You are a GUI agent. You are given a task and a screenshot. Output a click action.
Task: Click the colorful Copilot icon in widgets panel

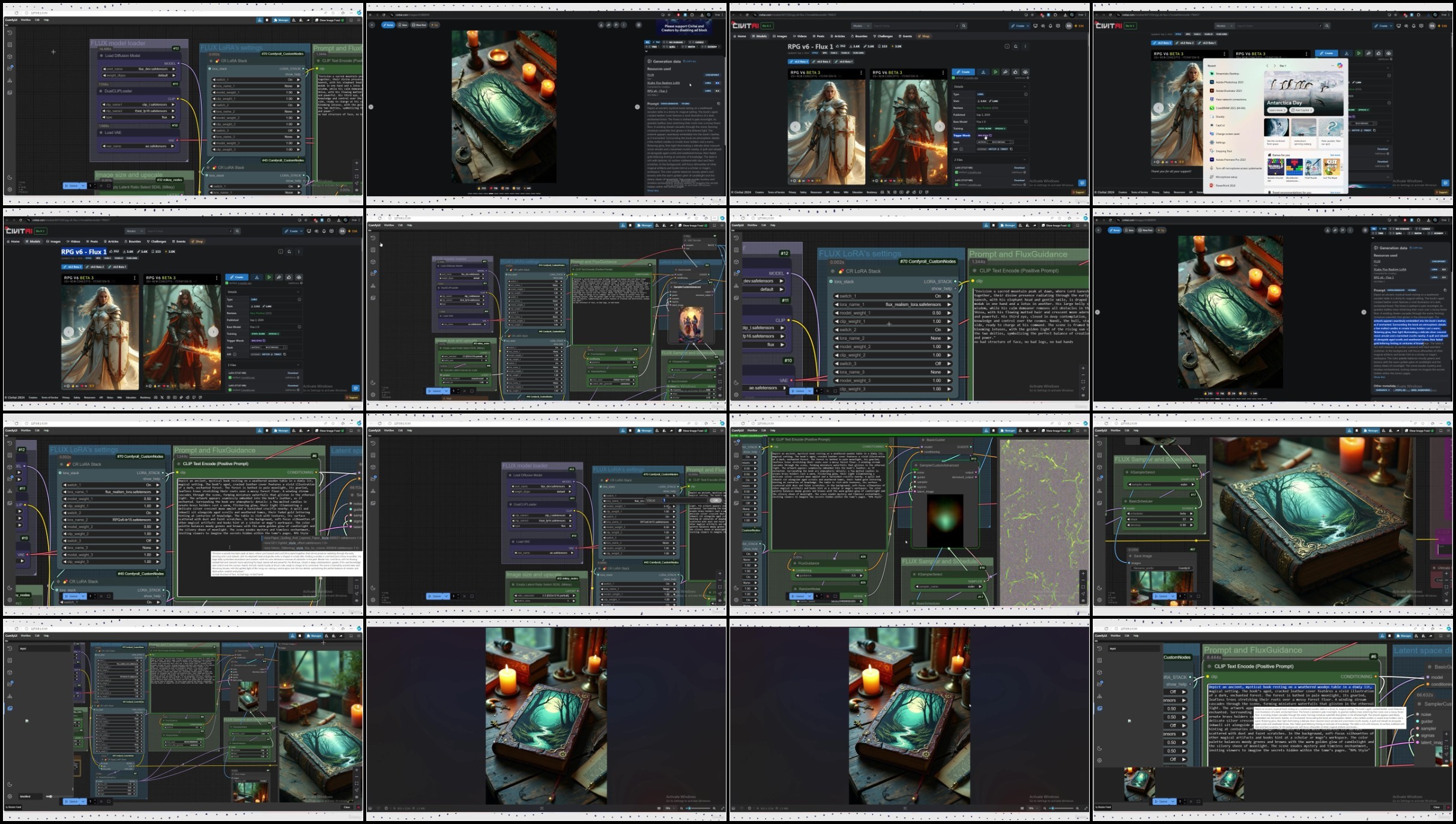(x=1340, y=65)
